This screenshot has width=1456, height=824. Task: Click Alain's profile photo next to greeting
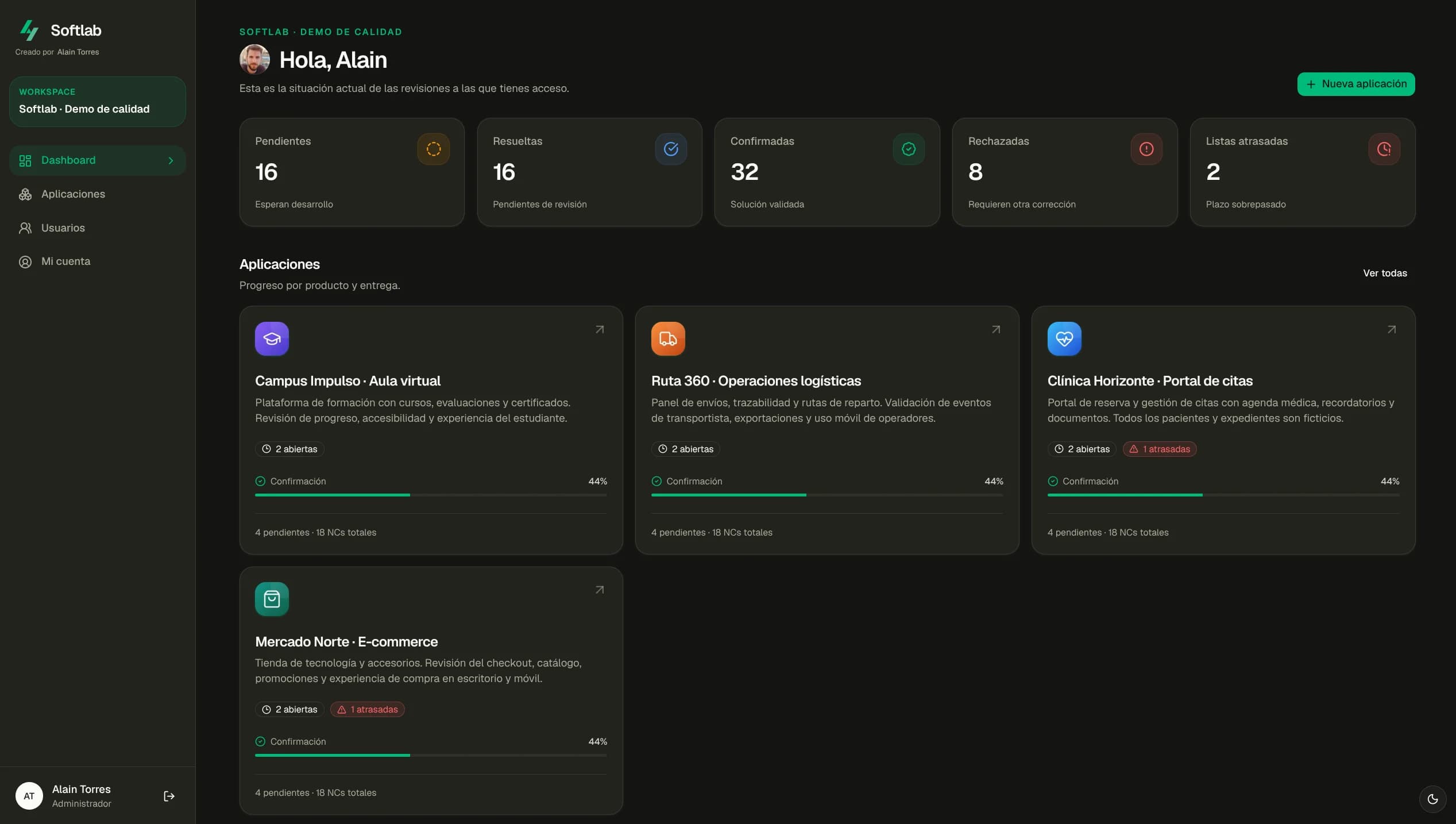click(254, 59)
